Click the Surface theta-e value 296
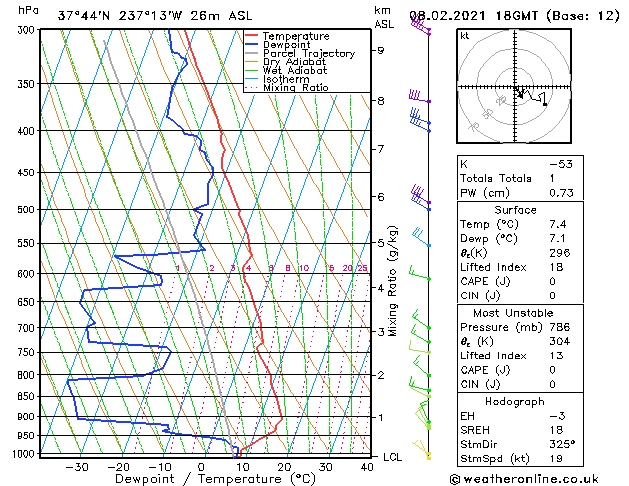The image size is (629, 486). point(560,253)
